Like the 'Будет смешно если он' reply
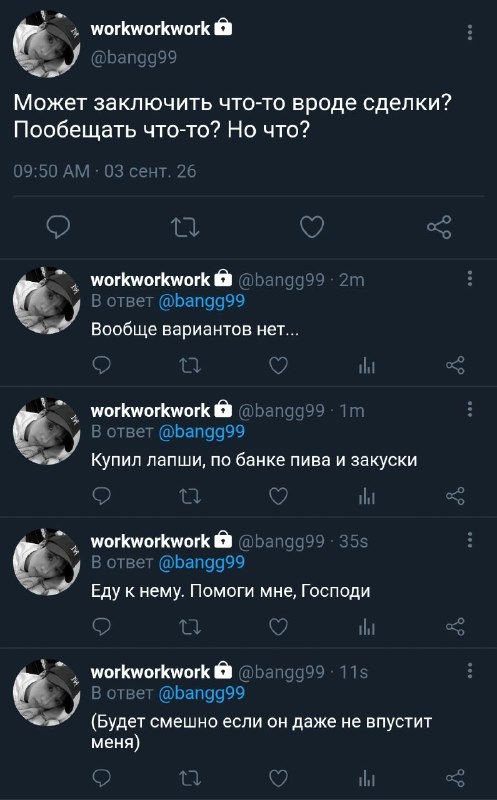This screenshot has width=497, height=800. click(x=278, y=778)
